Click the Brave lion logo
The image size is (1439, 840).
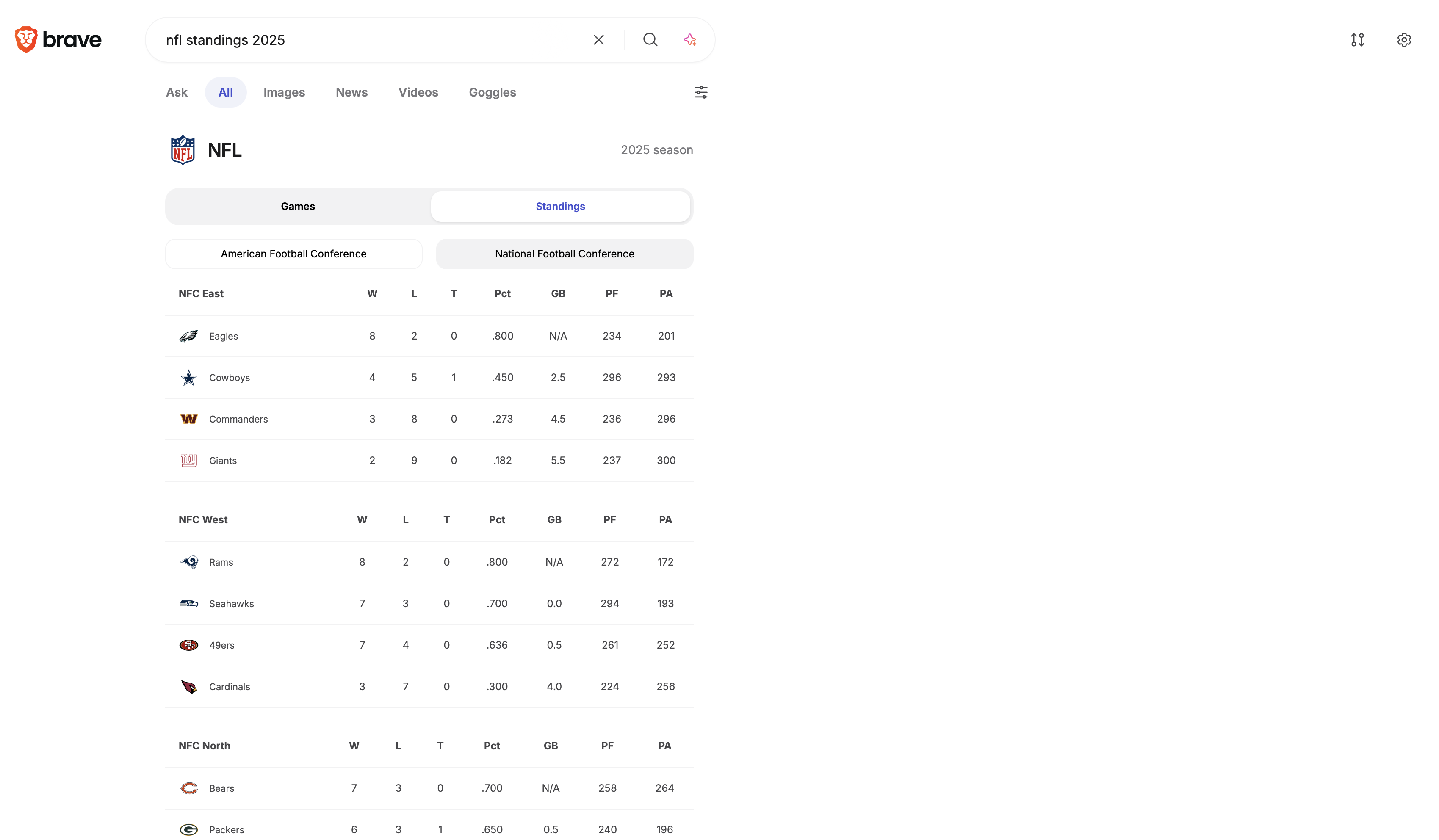point(26,39)
